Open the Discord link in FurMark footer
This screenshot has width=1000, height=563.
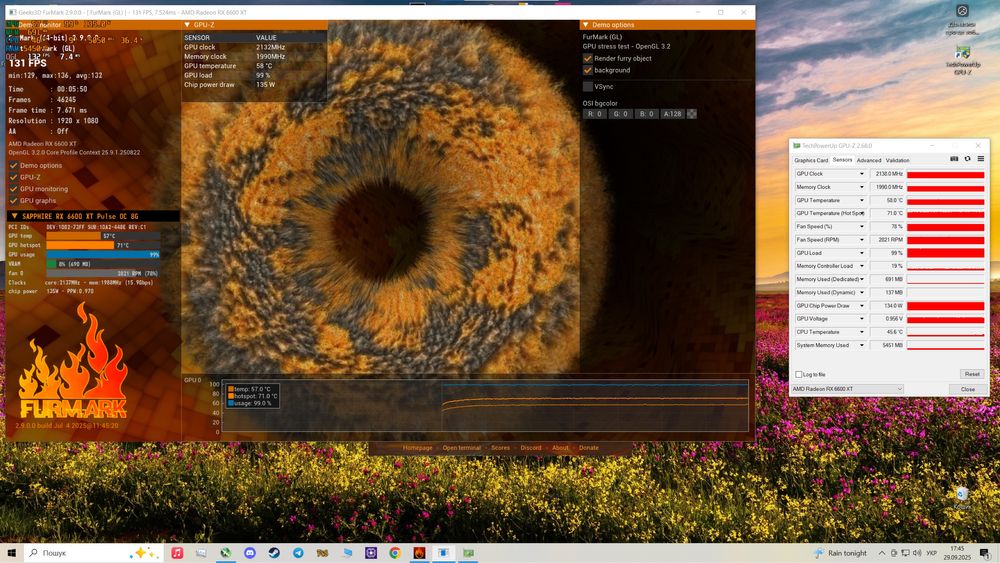(531, 448)
